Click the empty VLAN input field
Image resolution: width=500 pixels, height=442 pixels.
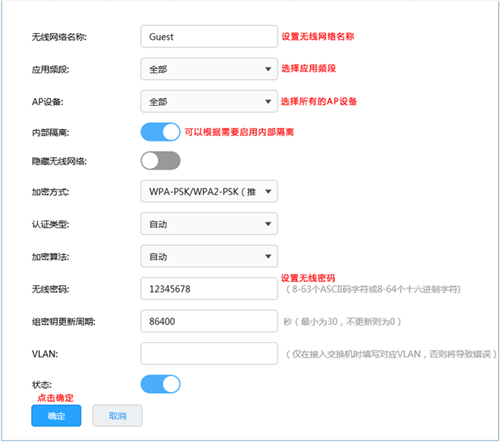coord(209,353)
